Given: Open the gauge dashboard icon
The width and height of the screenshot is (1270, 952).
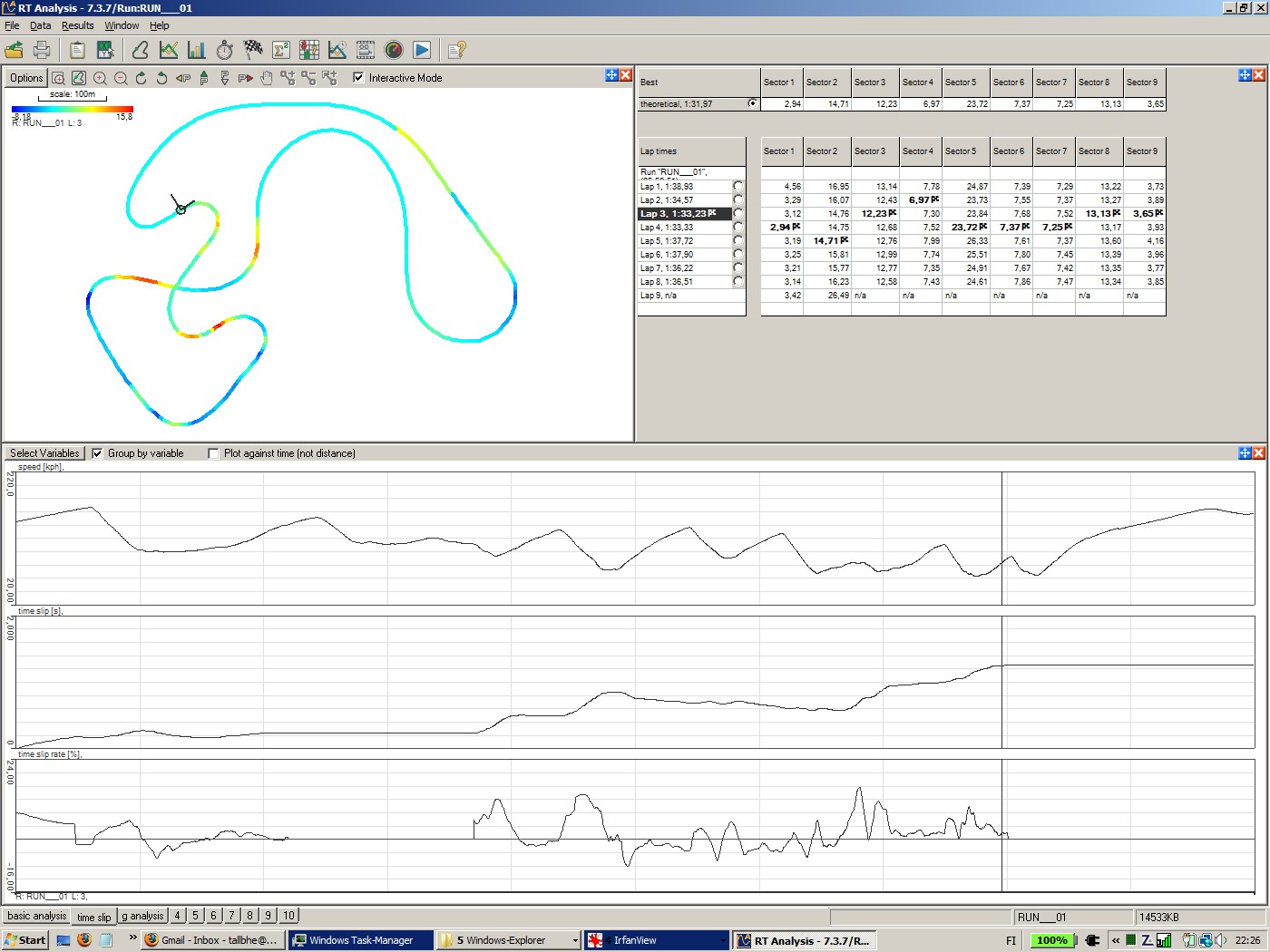Looking at the screenshot, I should pyautogui.click(x=394, y=50).
